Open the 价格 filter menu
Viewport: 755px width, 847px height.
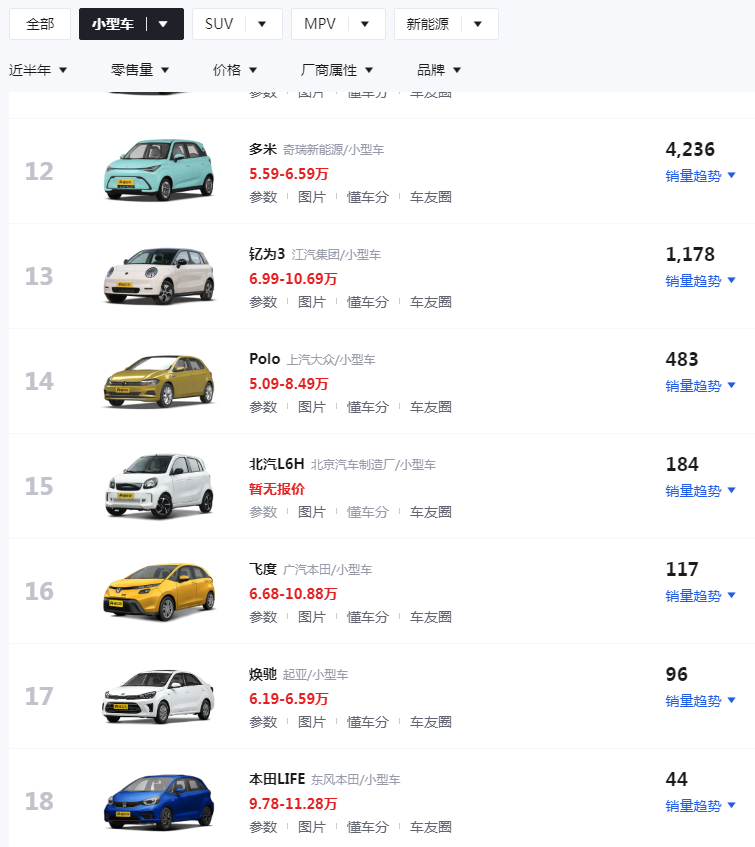(x=235, y=70)
